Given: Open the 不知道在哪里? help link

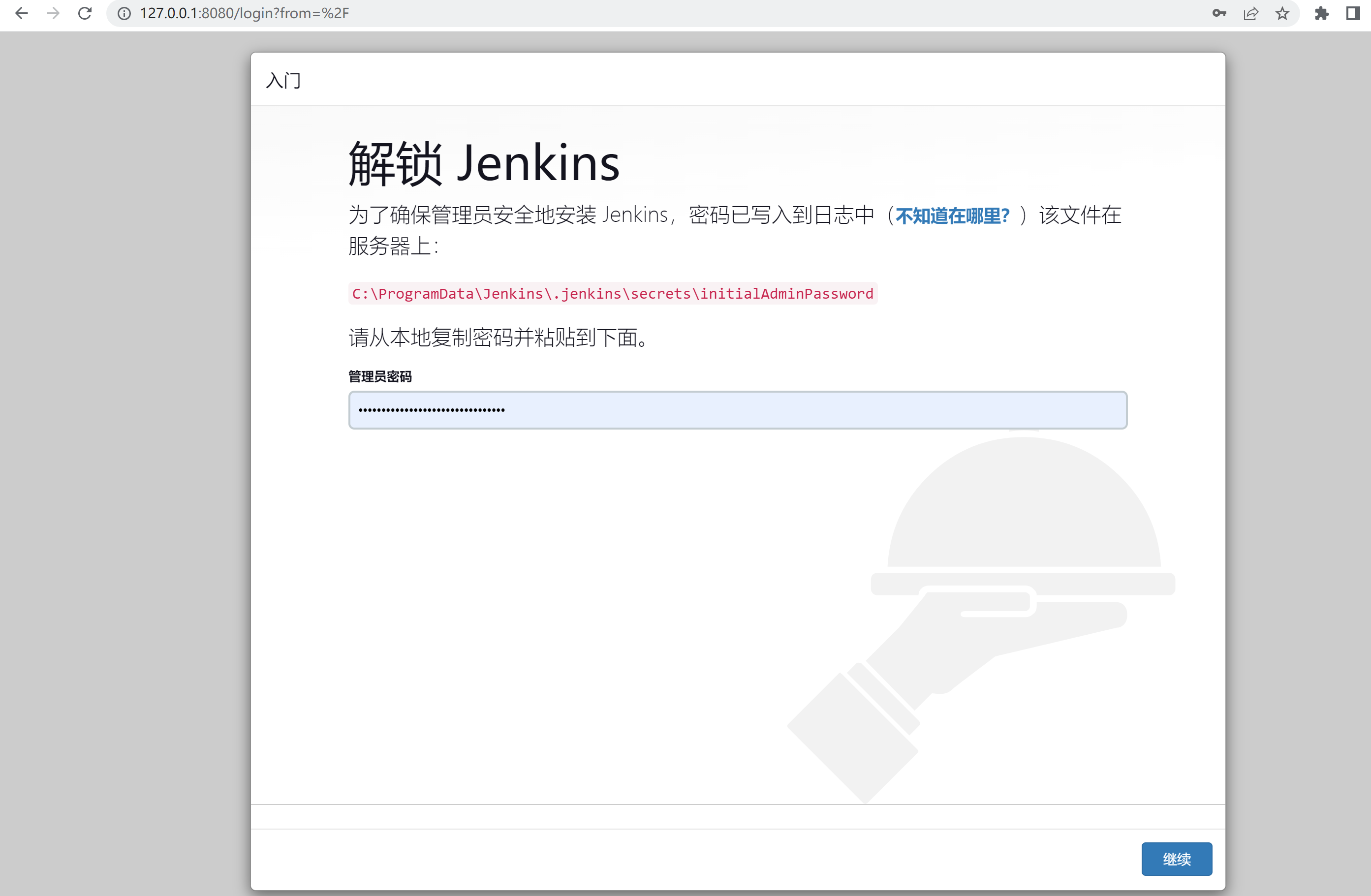Looking at the screenshot, I should coord(952,216).
